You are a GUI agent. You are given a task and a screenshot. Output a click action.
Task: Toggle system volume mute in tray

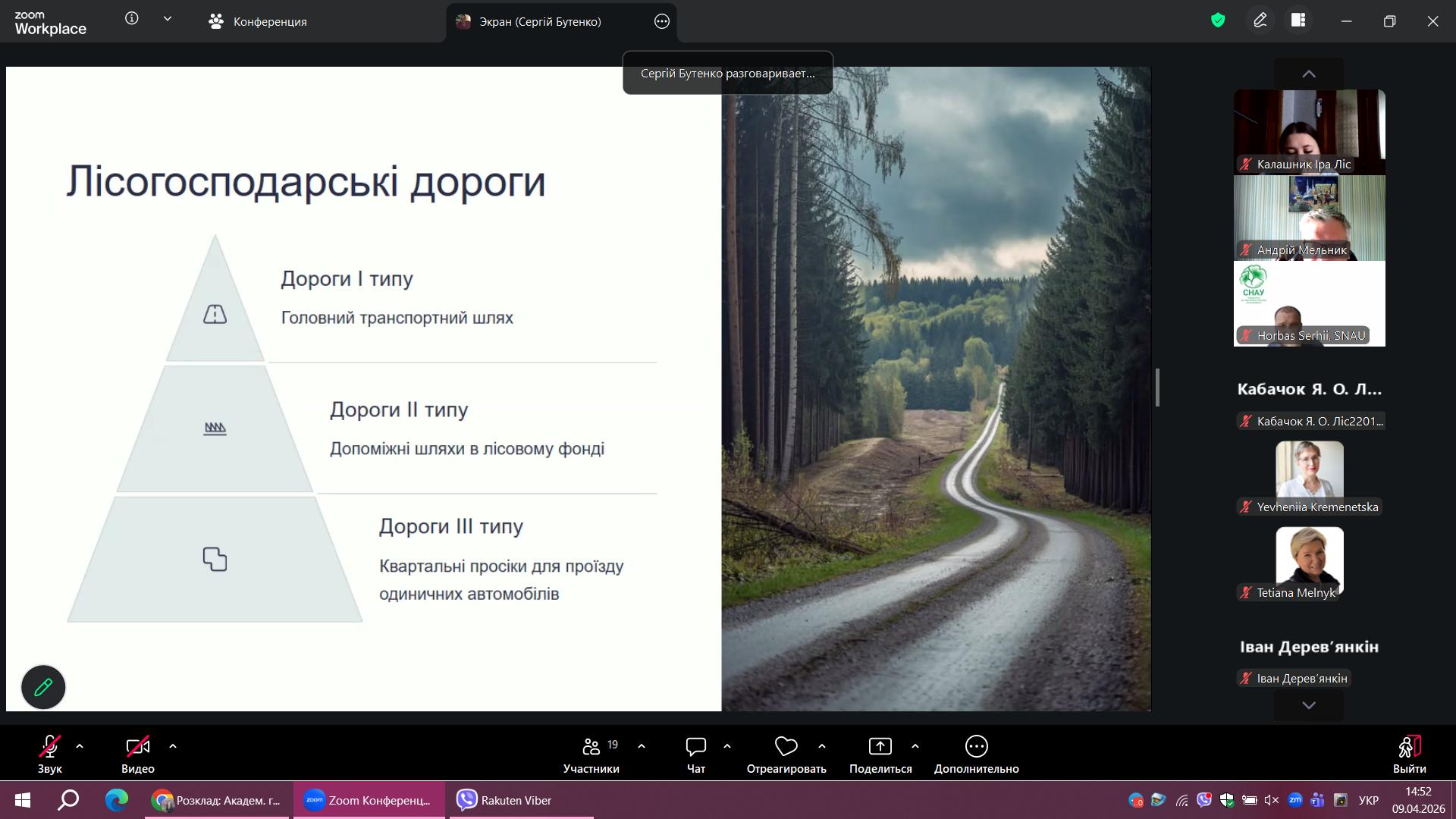(x=1272, y=800)
